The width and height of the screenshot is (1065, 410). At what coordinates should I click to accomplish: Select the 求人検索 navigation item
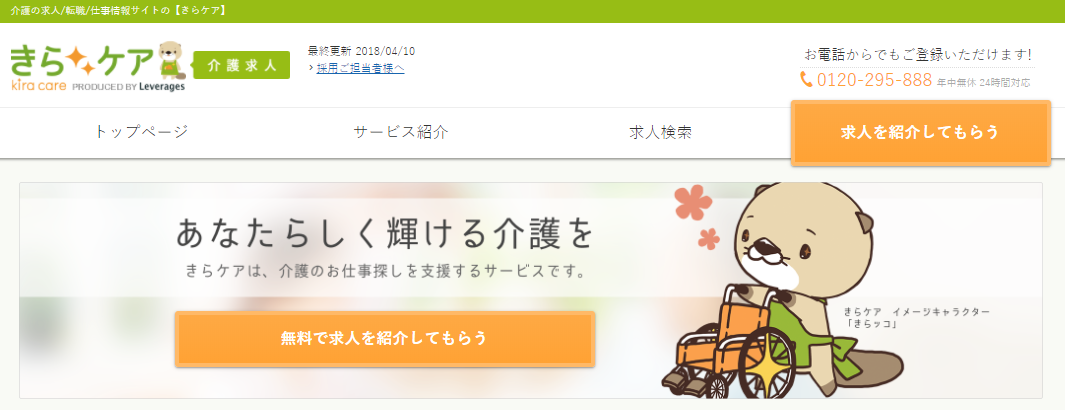[x=661, y=132]
